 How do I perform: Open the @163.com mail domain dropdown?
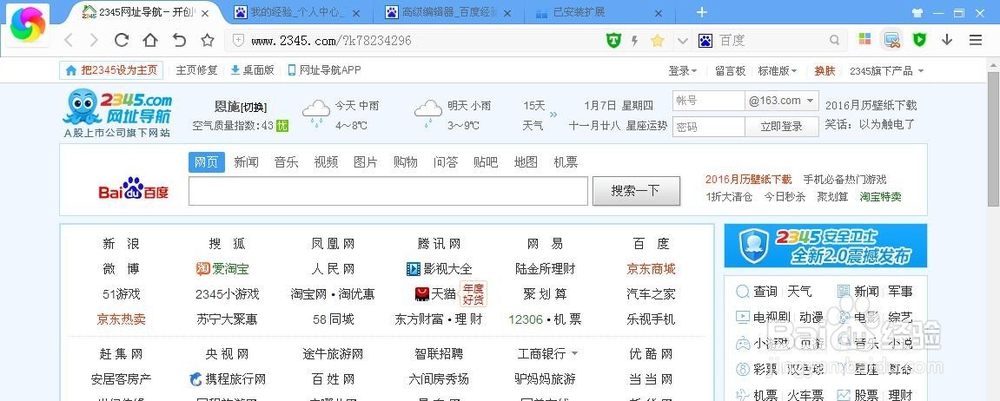782,101
